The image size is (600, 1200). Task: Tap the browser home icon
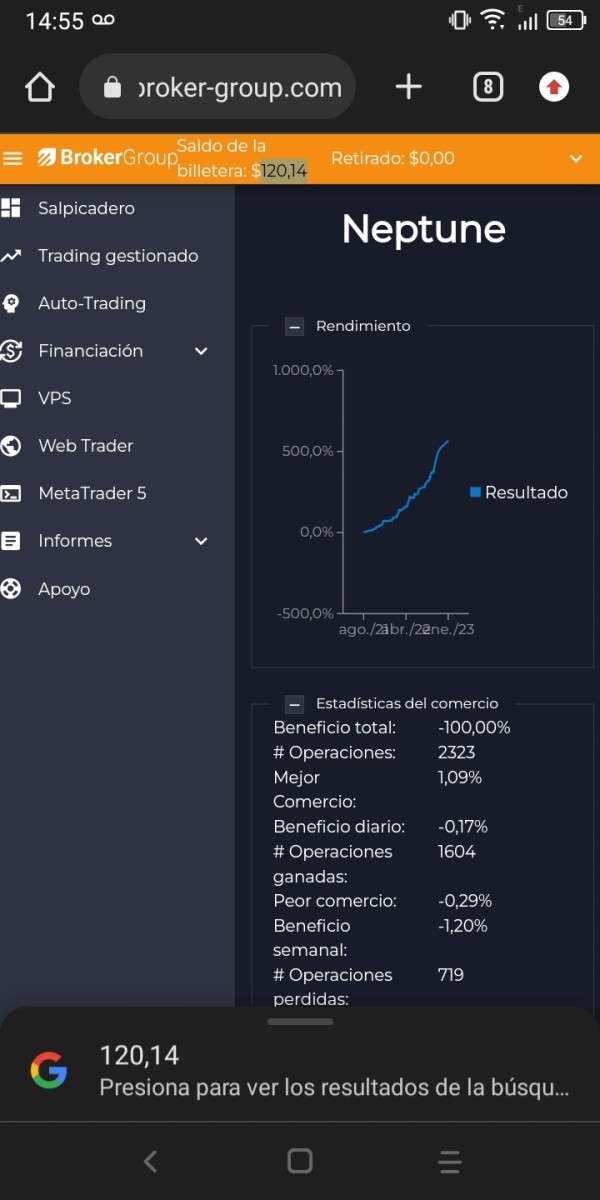click(40, 88)
